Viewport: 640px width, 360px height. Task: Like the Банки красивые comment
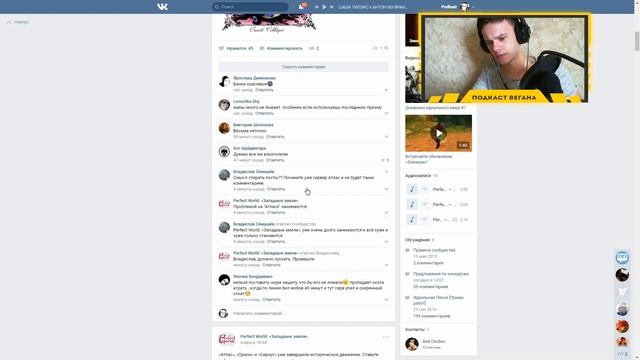386,90
